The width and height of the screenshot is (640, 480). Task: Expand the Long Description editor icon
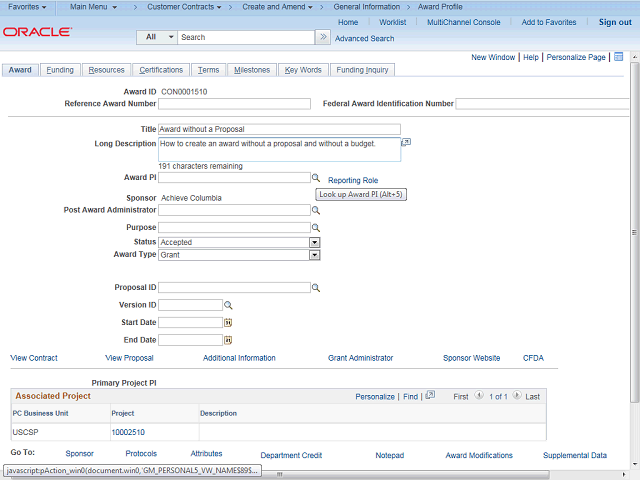click(406, 143)
